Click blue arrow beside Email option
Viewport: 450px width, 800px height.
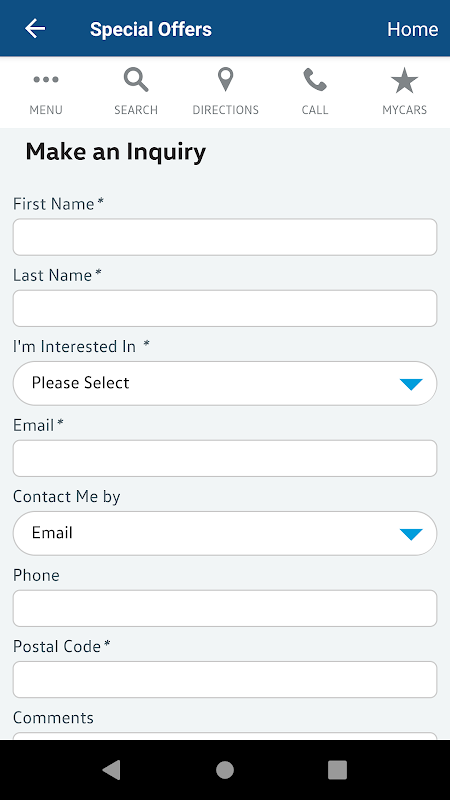[x=411, y=534]
